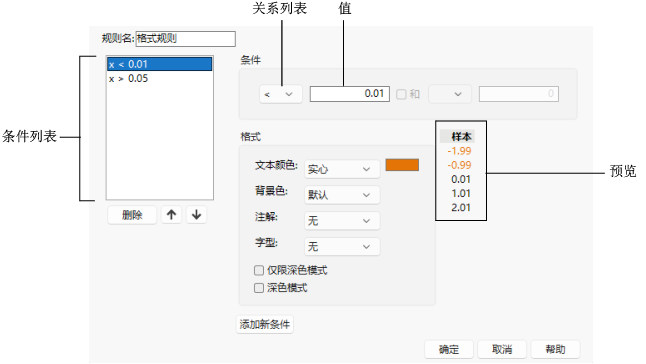Click the 取消 button
This screenshot has width=646, height=364.
click(x=502, y=350)
